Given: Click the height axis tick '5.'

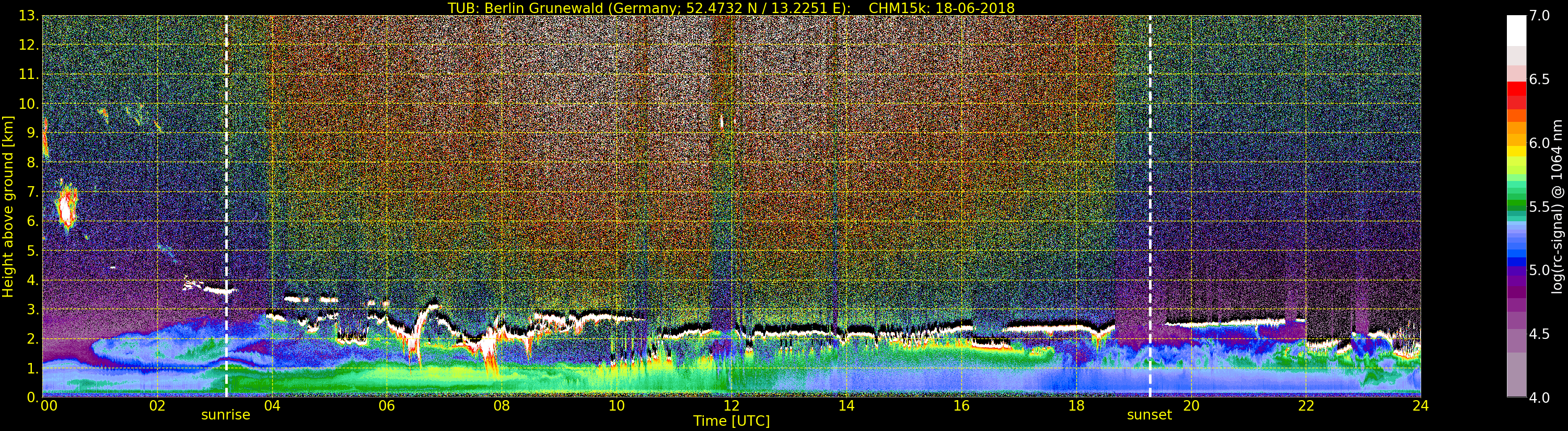Looking at the screenshot, I should point(33,250).
